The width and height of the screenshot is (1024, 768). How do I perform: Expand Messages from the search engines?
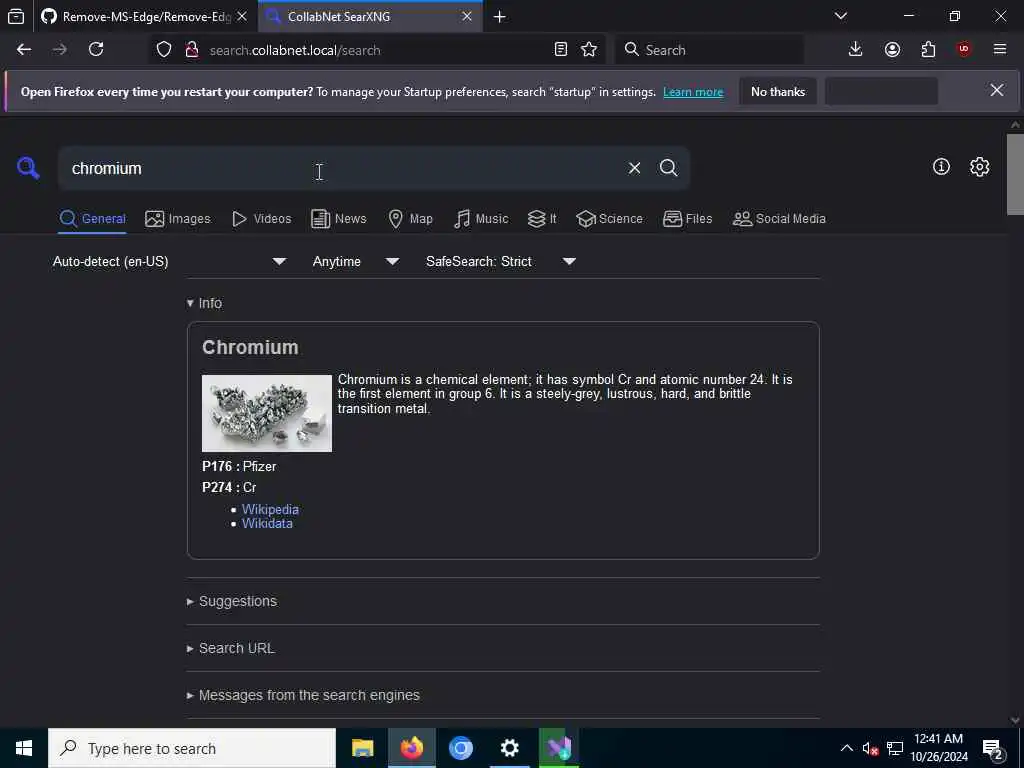303,696
